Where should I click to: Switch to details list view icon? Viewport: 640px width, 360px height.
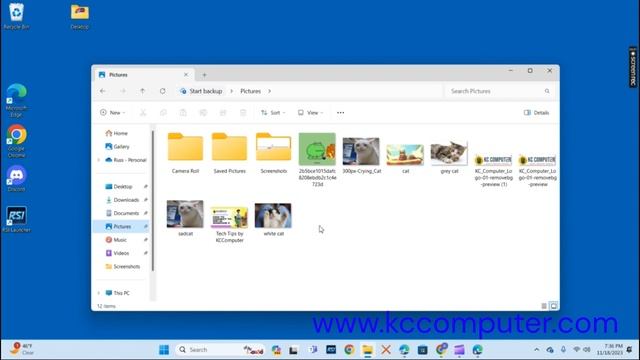tap(544, 306)
